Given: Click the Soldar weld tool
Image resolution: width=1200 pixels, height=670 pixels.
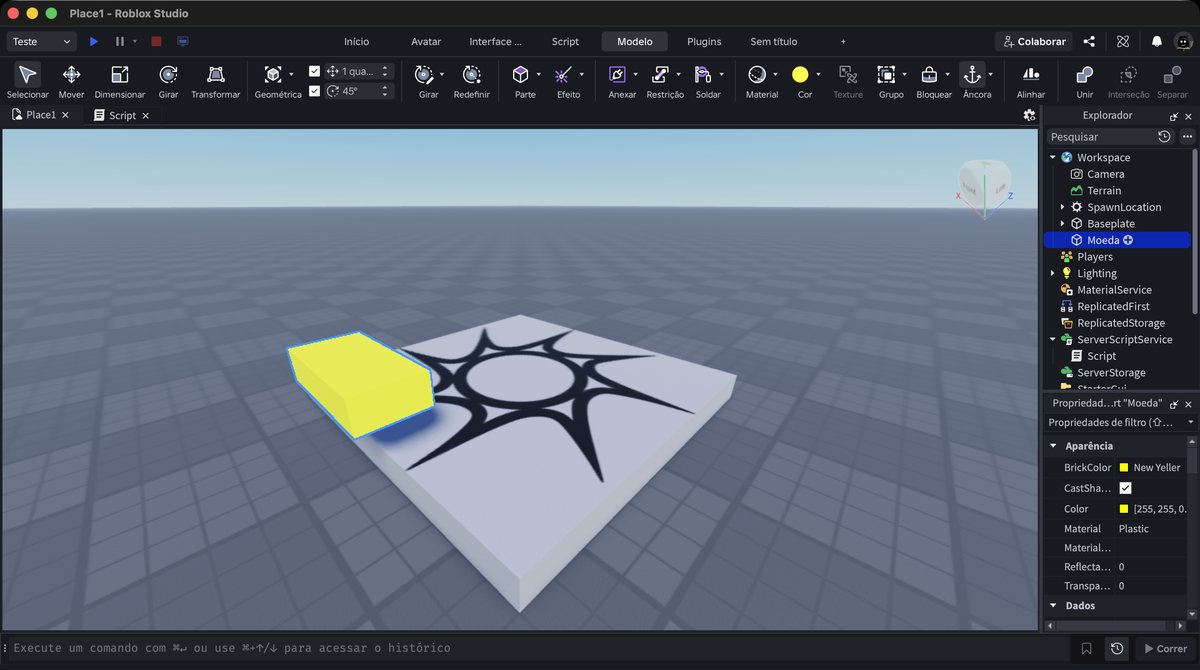Looking at the screenshot, I should 703,75.
